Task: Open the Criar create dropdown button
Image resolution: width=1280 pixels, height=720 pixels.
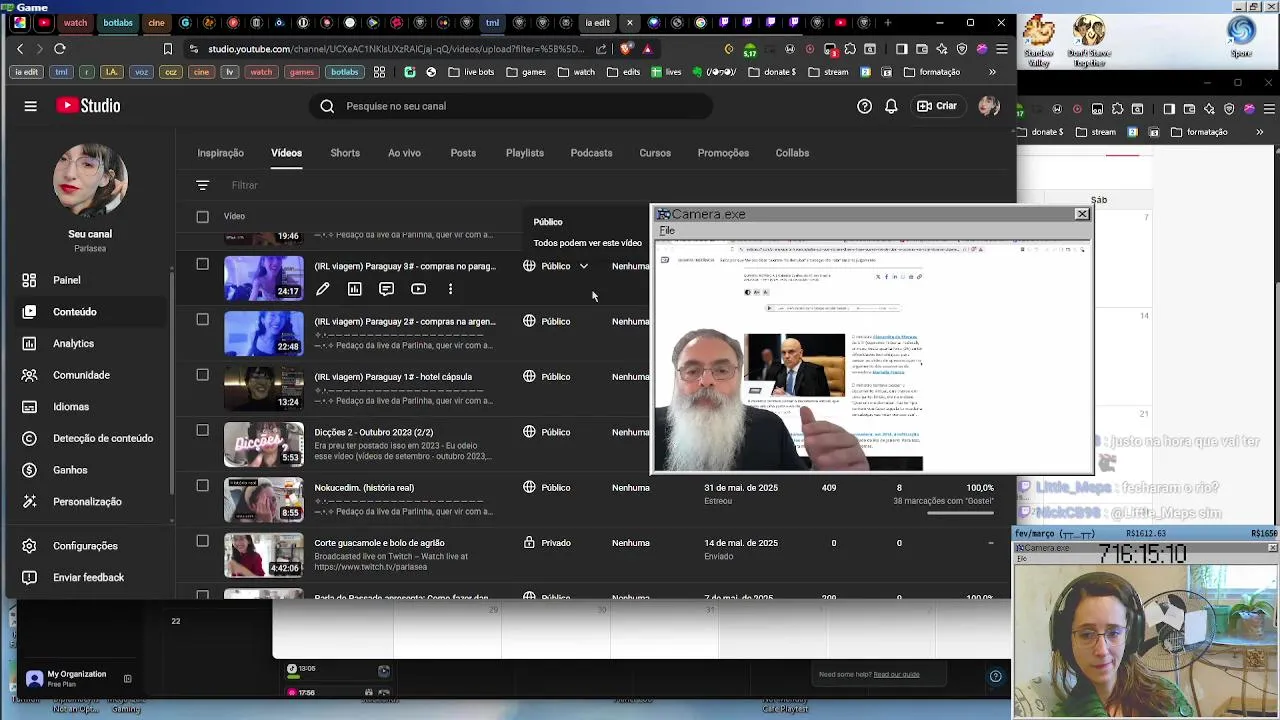Action: (x=937, y=106)
